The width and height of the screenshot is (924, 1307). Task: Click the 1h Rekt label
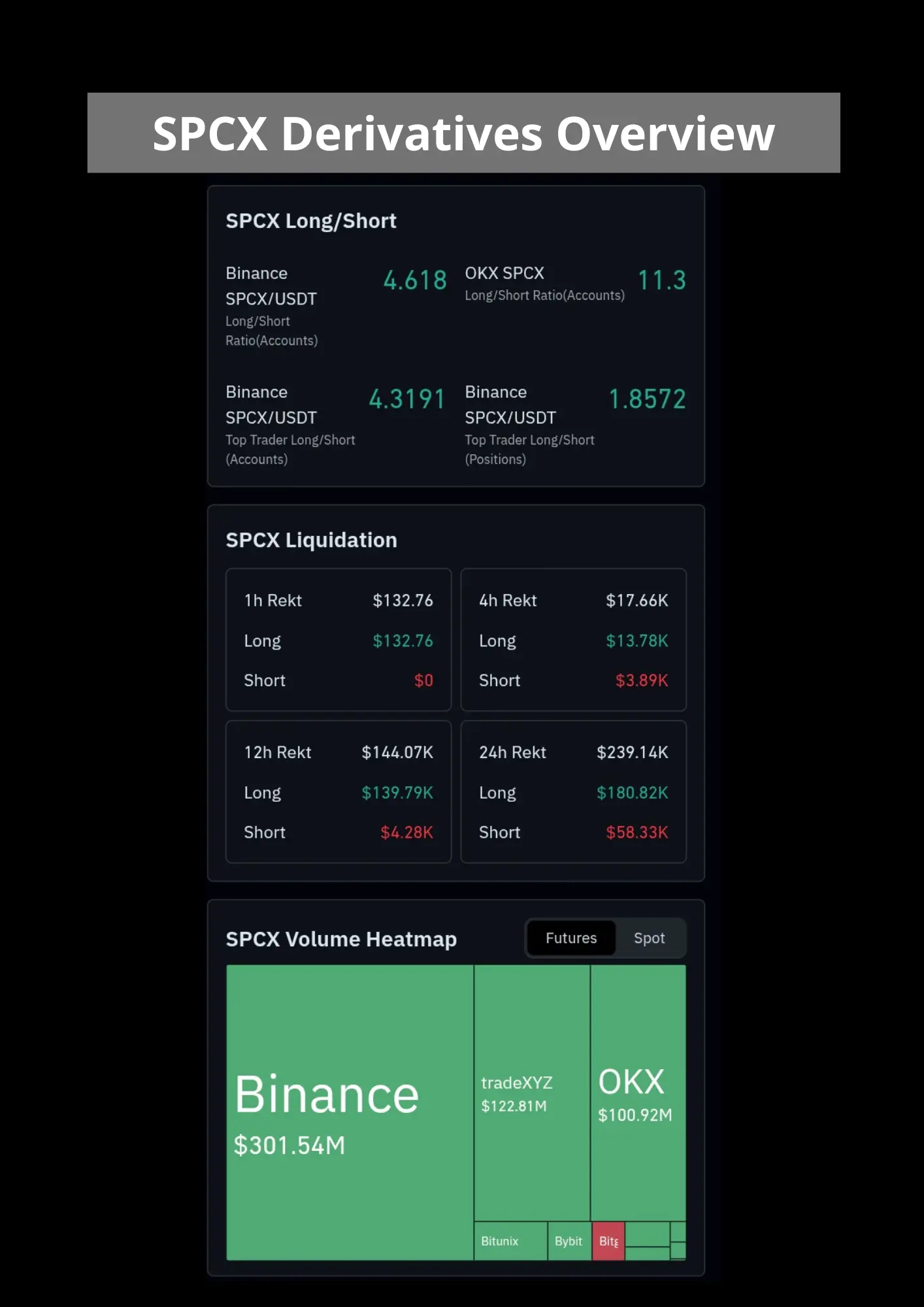tap(272, 601)
